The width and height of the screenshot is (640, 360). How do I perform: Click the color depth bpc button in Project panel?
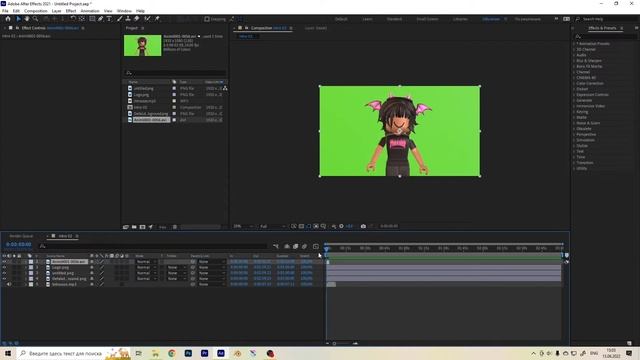pos(162,227)
